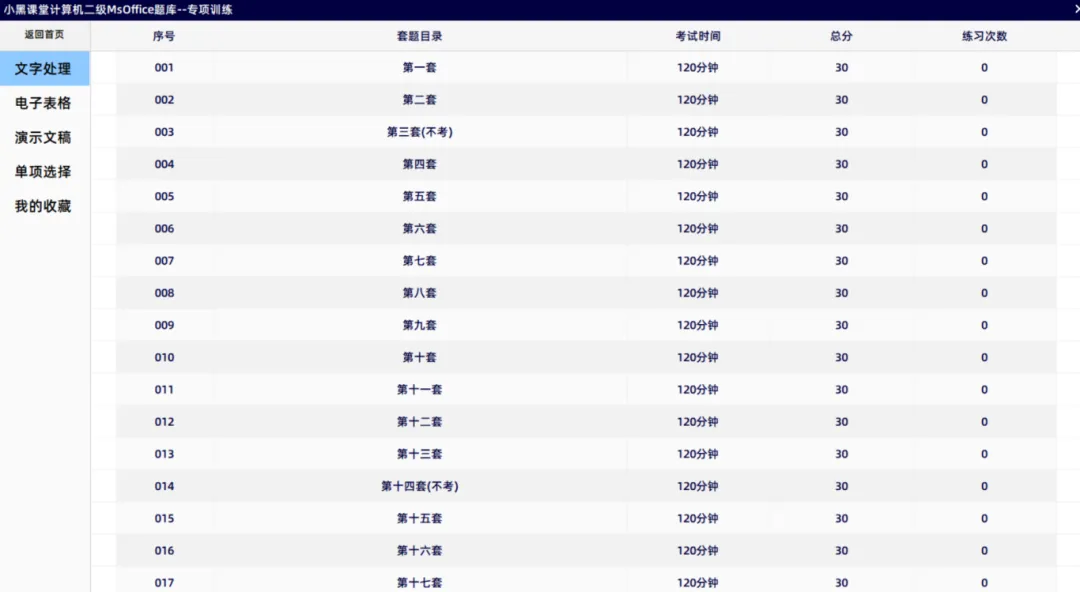Click serial number 002
Viewport: 1080px width, 592px height.
[164, 99]
